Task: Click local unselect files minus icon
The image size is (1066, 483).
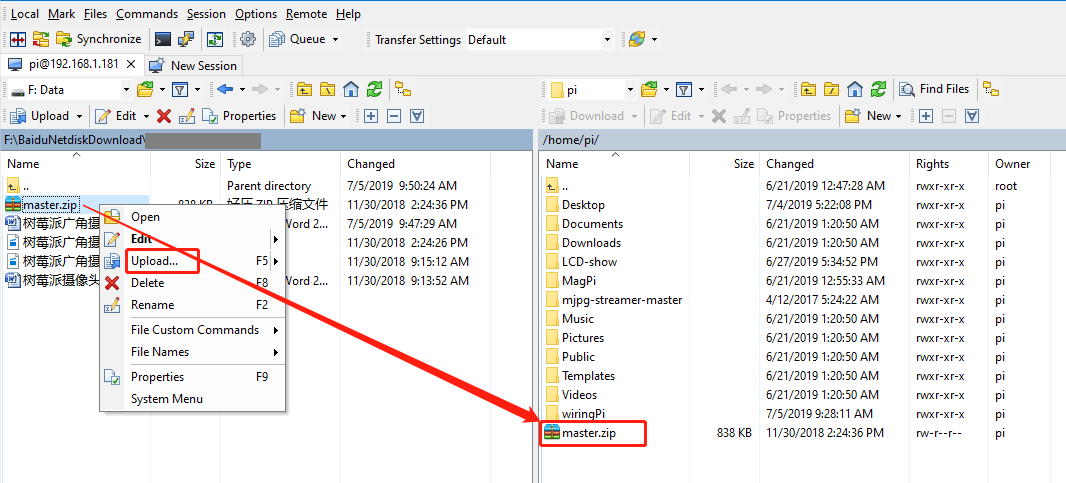Action: point(394,116)
